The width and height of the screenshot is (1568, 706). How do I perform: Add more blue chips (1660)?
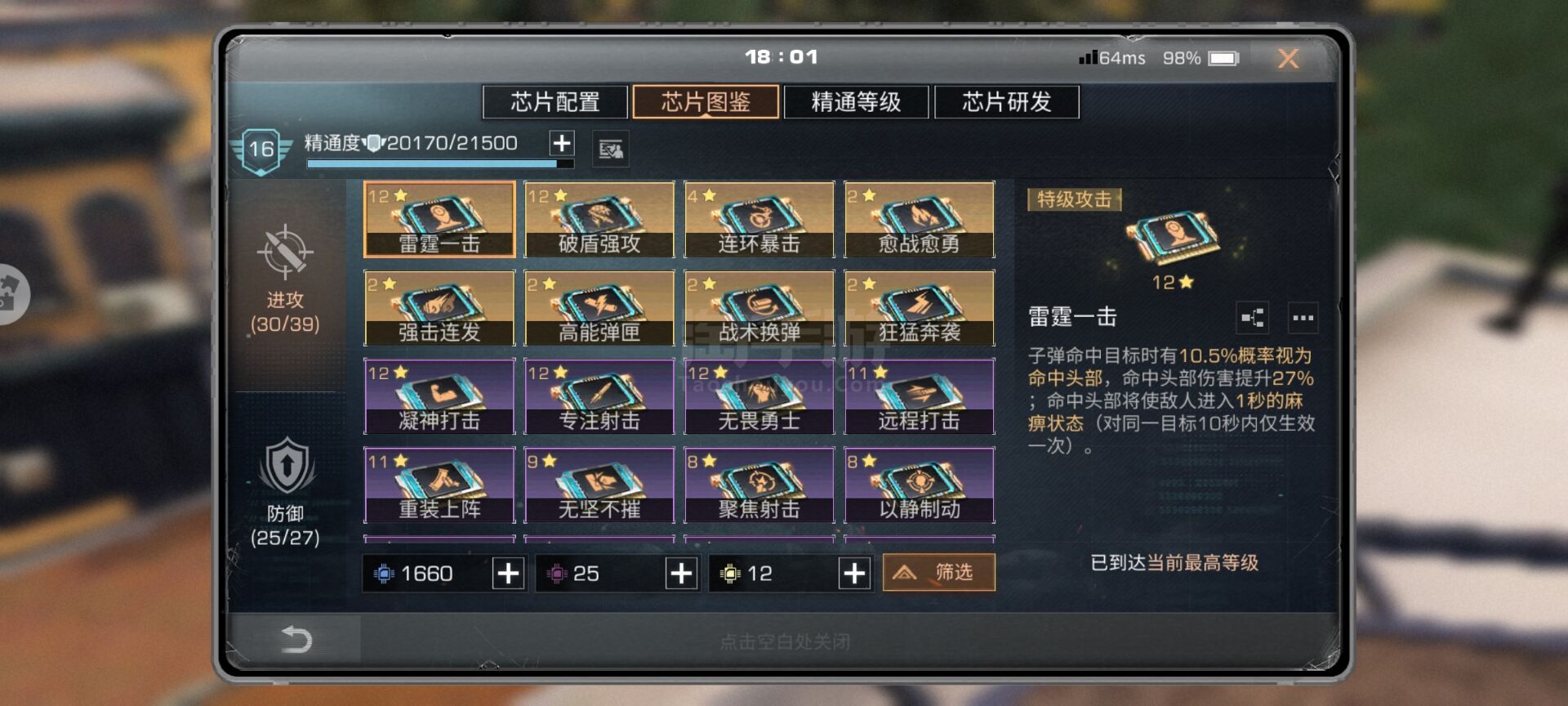click(508, 573)
